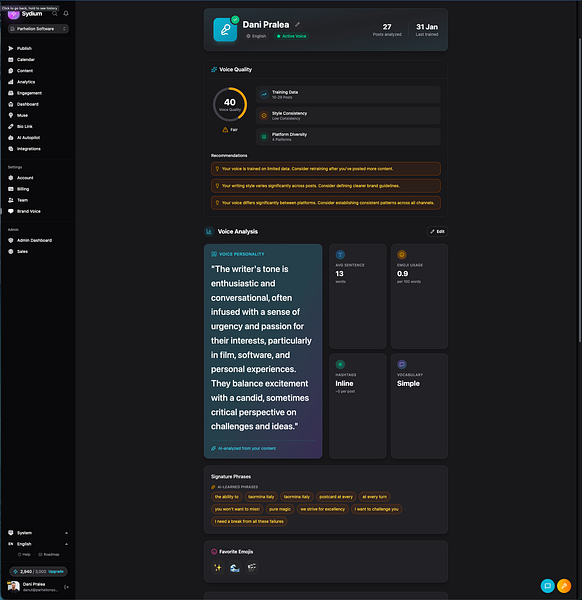Viewport: 582px width, 600px height.
Task: Click the recommendation about defining clearer brand guidelines
Action: click(326, 186)
